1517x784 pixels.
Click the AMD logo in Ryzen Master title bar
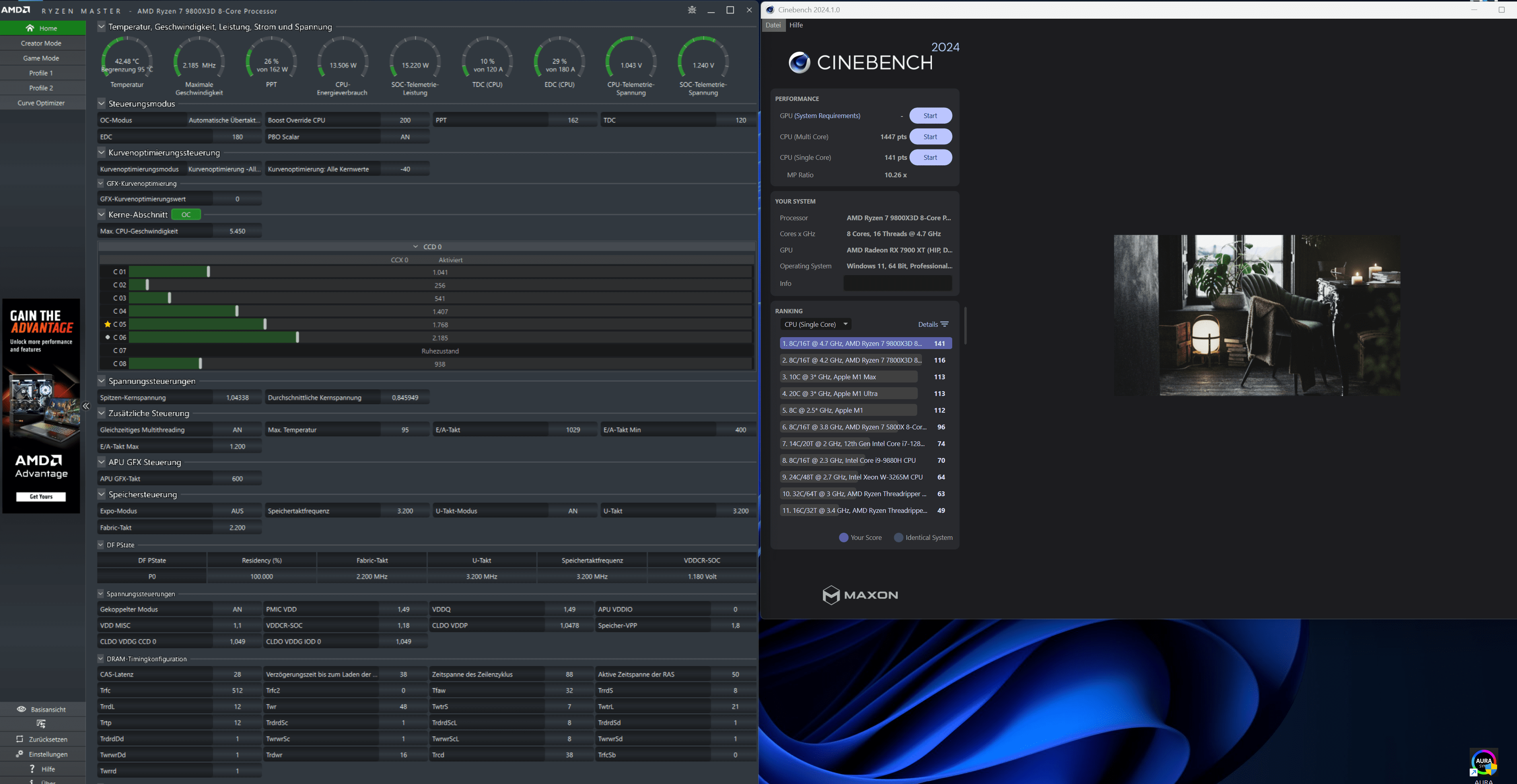16,10
